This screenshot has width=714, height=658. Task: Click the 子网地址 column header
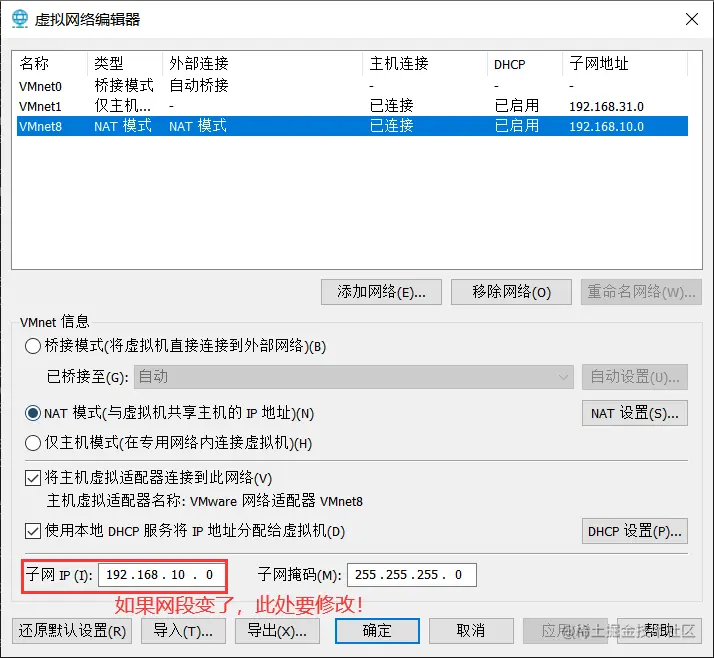pos(625,63)
